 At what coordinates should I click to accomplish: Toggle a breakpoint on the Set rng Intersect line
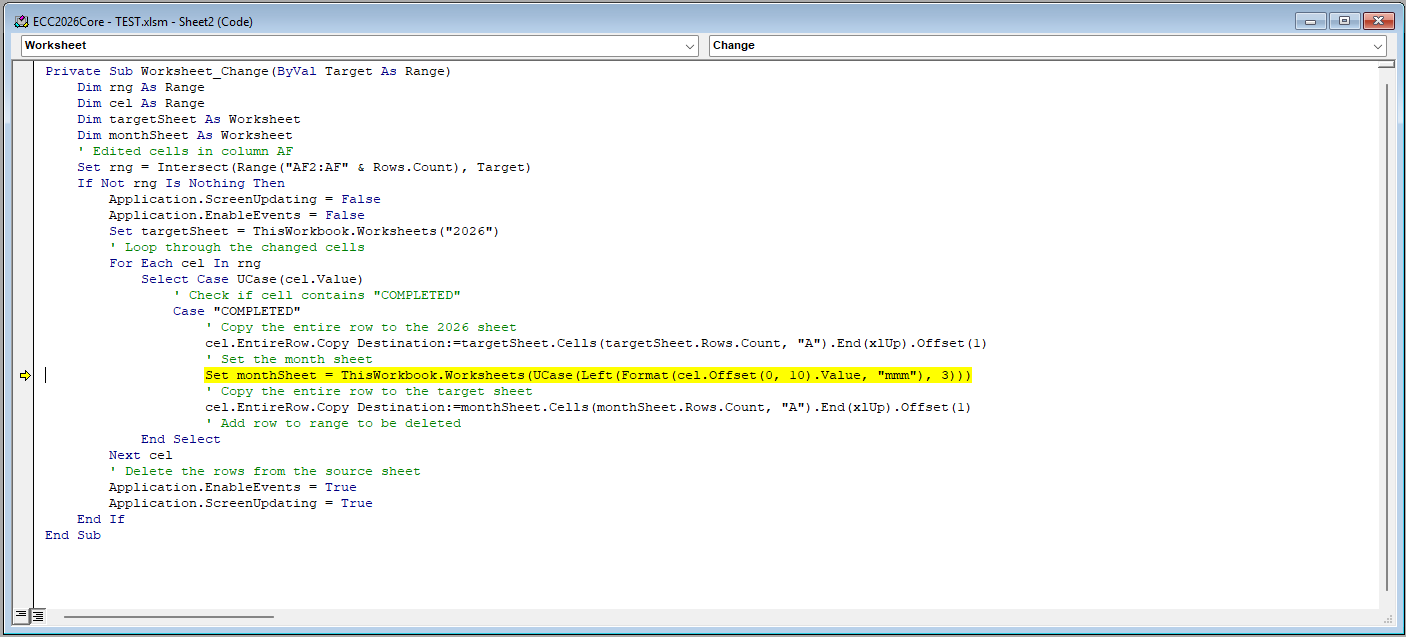pos(23,167)
